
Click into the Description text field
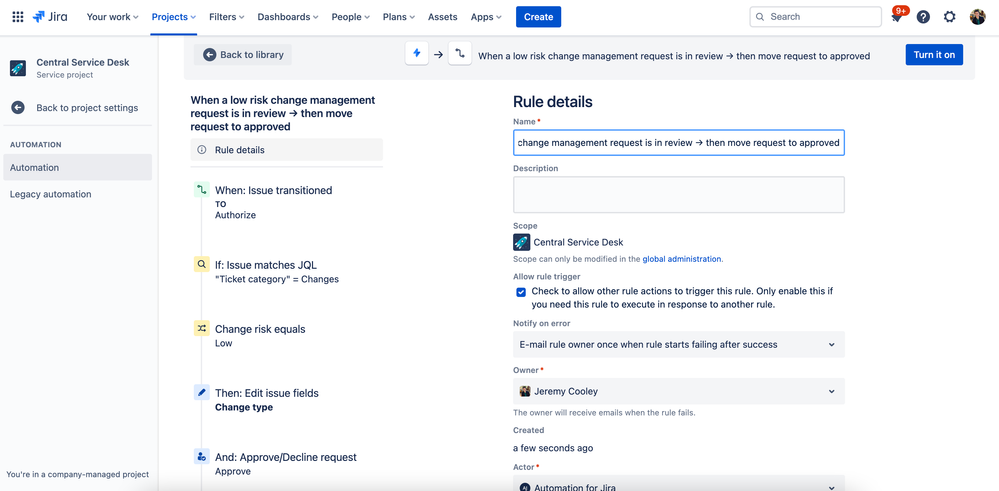click(x=678, y=195)
